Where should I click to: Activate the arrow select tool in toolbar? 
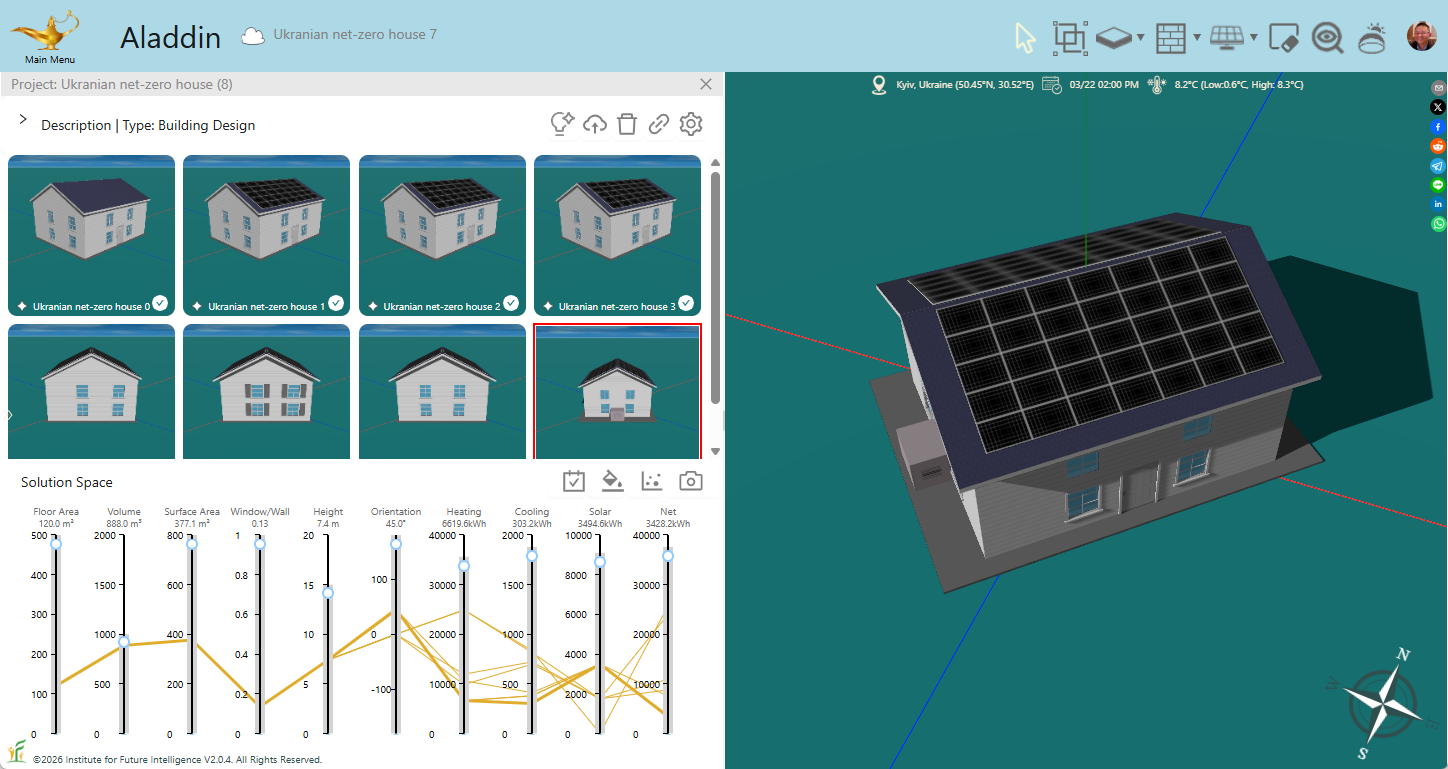(x=1025, y=38)
